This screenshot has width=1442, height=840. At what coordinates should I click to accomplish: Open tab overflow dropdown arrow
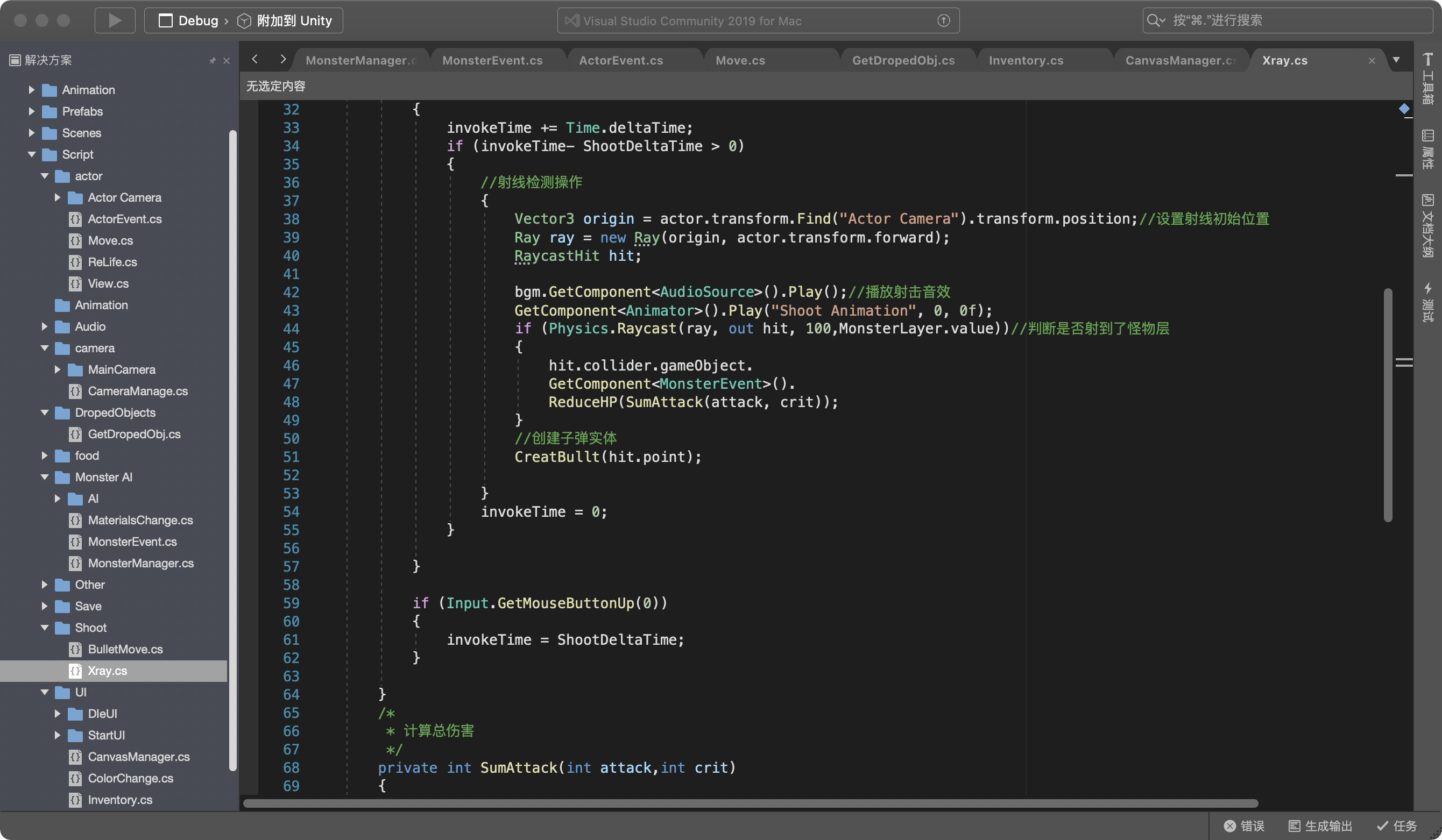pos(1396,60)
